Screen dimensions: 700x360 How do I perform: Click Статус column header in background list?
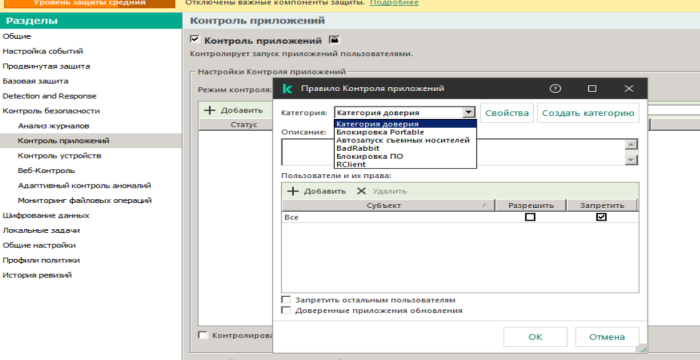pos(244,125)
